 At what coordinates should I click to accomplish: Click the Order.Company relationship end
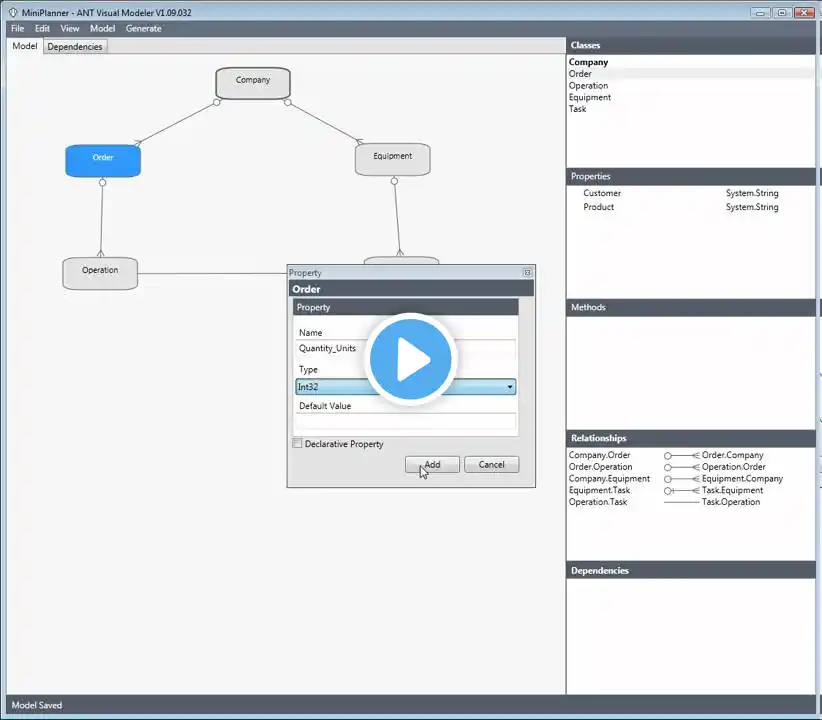click(732, 455)
